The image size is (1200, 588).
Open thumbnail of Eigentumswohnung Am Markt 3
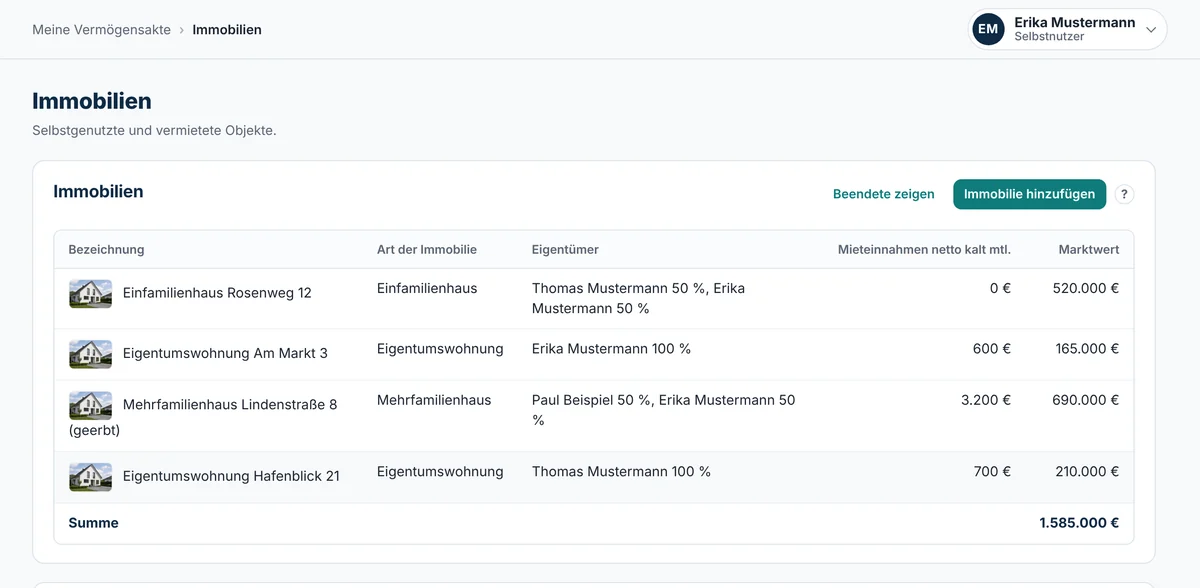click(x=90, y=354)
